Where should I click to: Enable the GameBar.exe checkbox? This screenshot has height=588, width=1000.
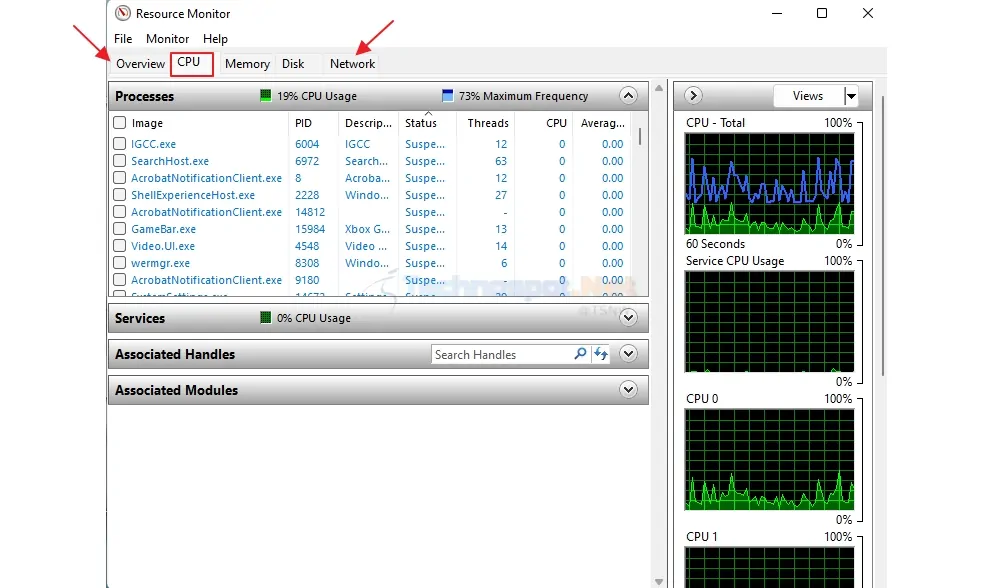[119, 228]
